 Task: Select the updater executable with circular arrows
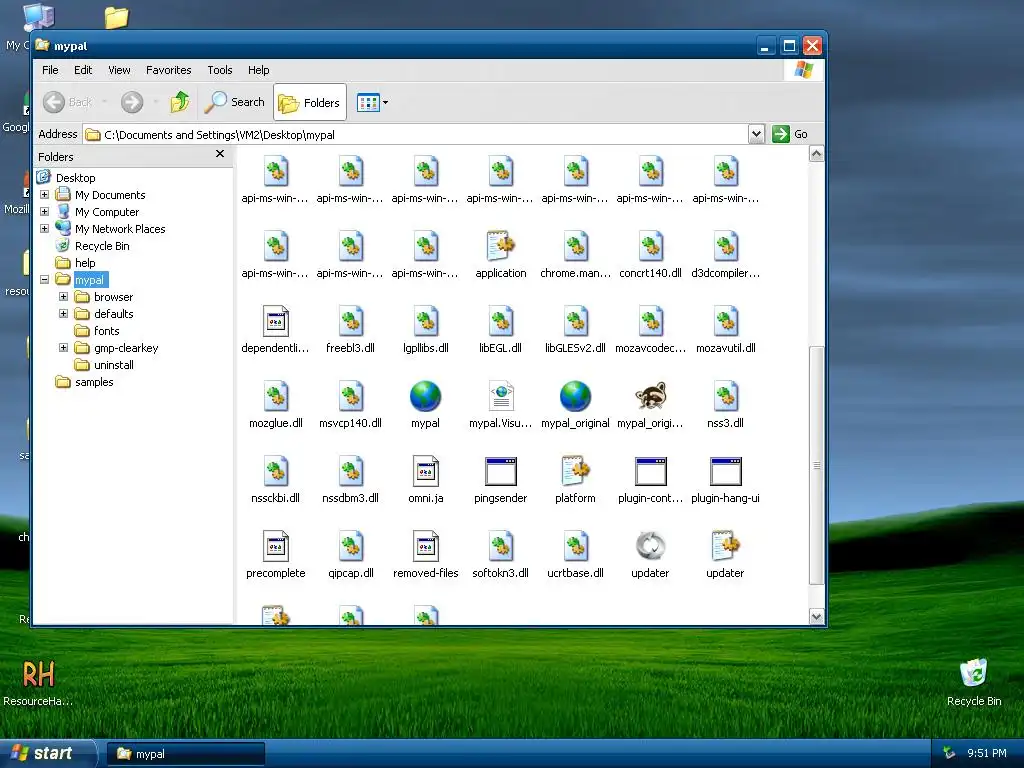tap(650, 547)
